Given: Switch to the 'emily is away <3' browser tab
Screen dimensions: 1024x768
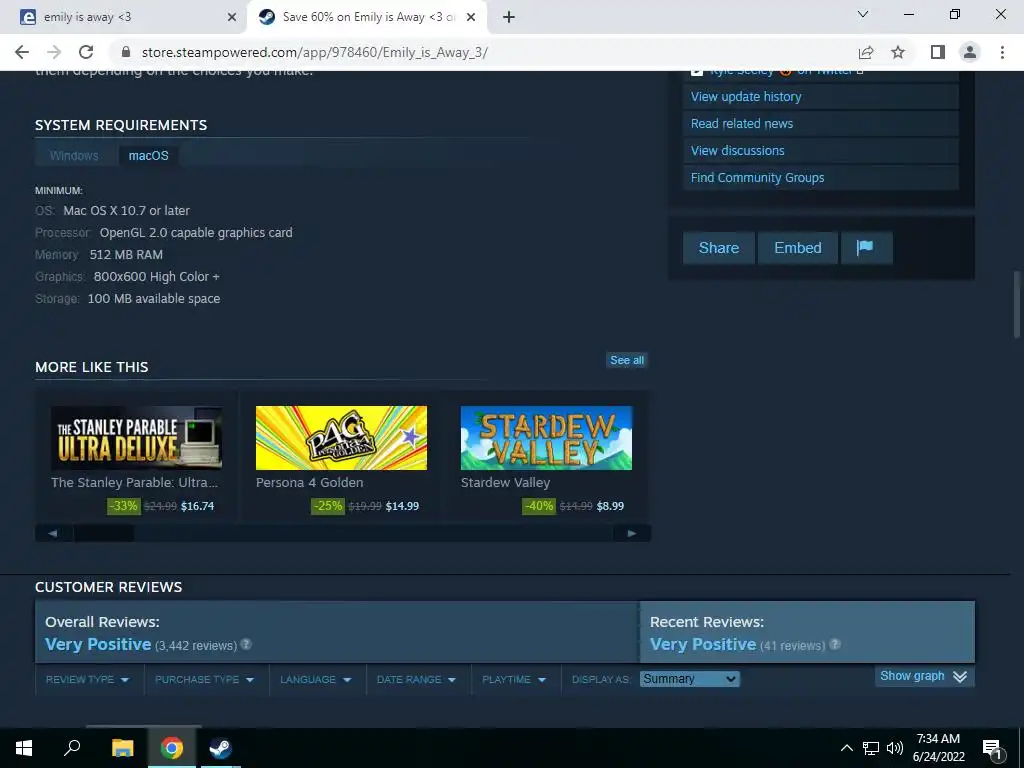Looking at the screenshot, I should (x=123, y=18).
